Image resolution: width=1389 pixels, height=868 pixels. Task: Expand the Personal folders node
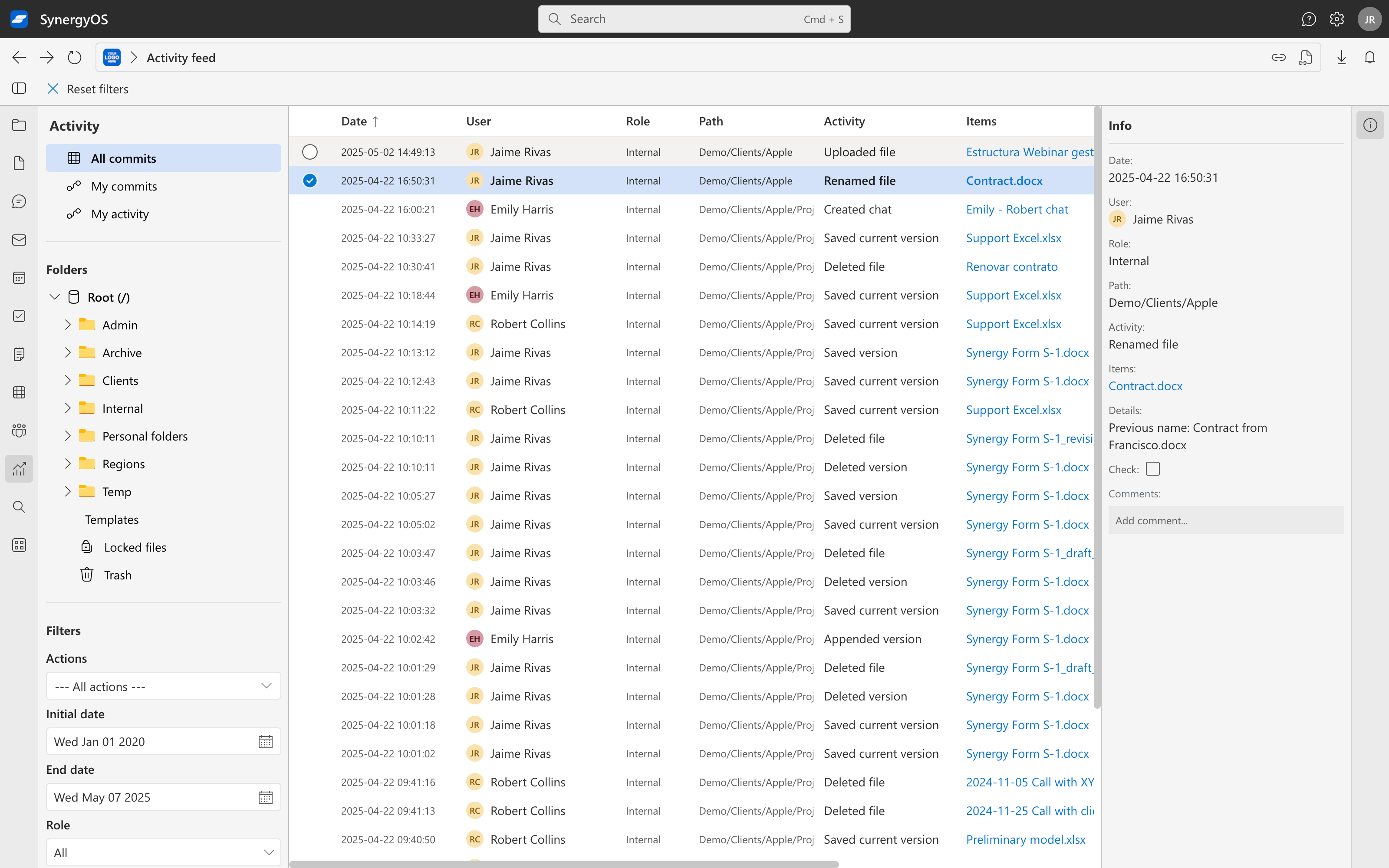point(68,436)
